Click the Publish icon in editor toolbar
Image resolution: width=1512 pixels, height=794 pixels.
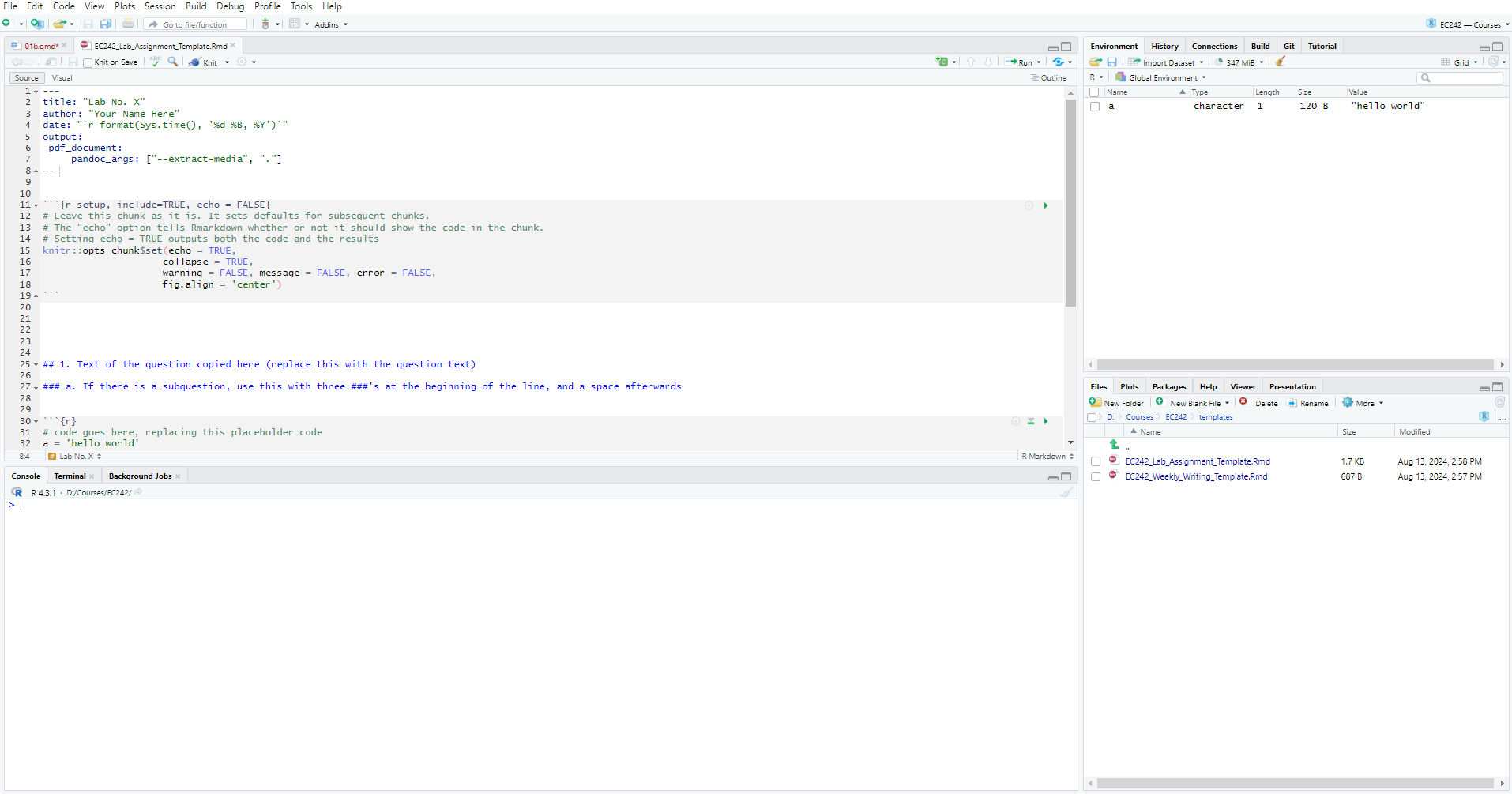point(1059,62)
